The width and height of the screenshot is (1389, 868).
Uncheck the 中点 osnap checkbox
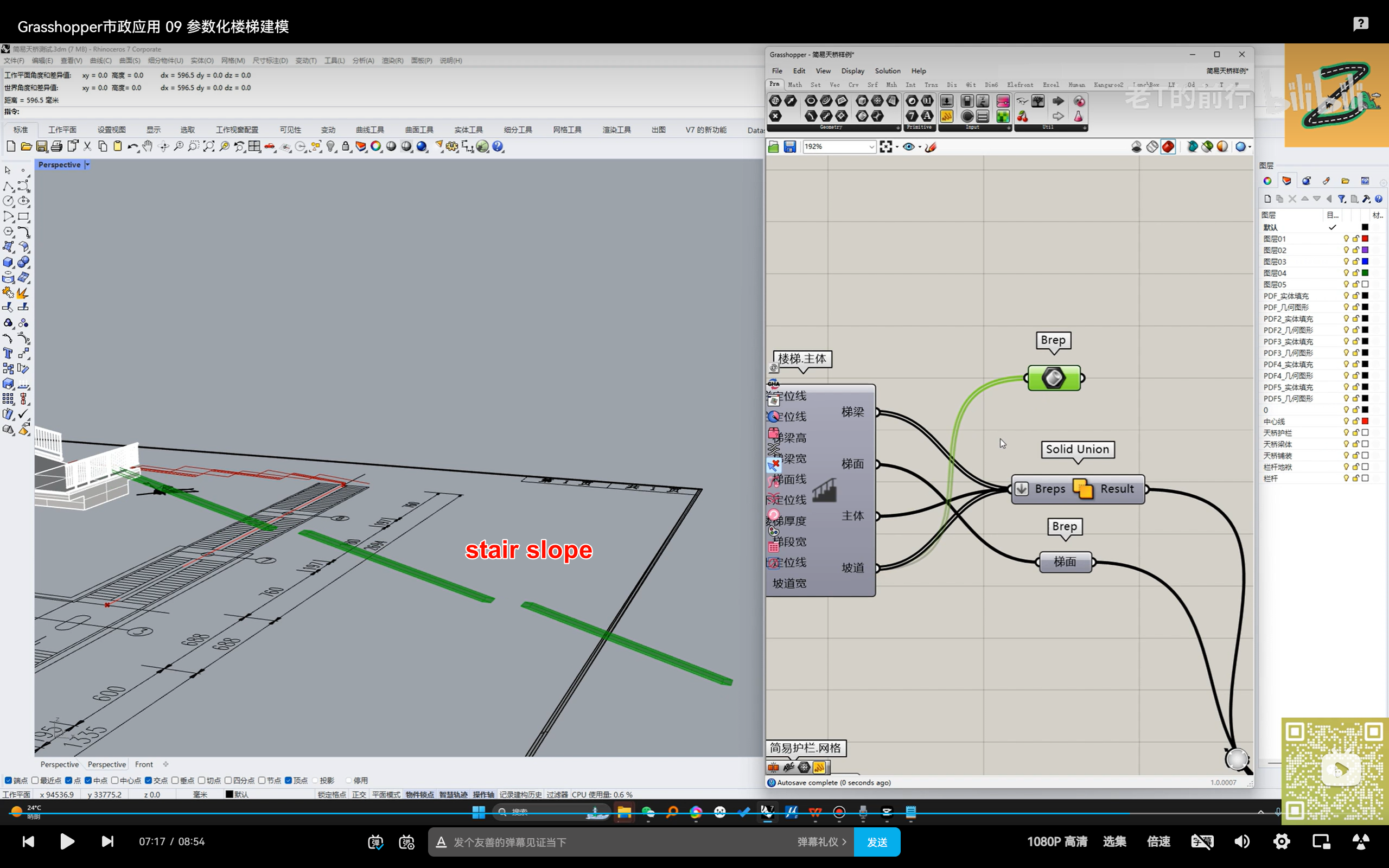(x=88, y=780)
